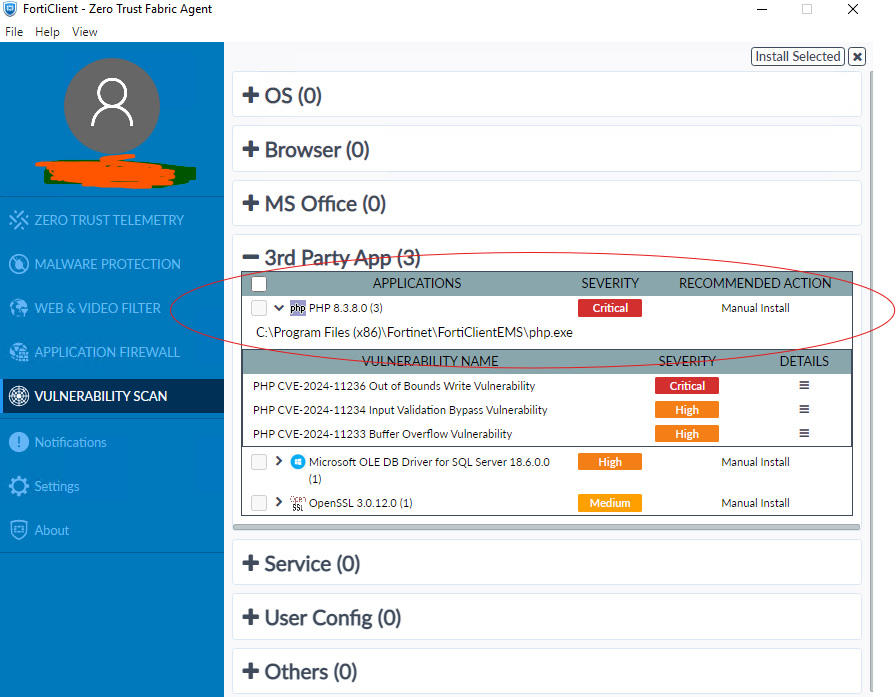Click the Microsoft OLE DB Driver icon
This screenshot has height=697, width=896.
click(x=298, y=462)
